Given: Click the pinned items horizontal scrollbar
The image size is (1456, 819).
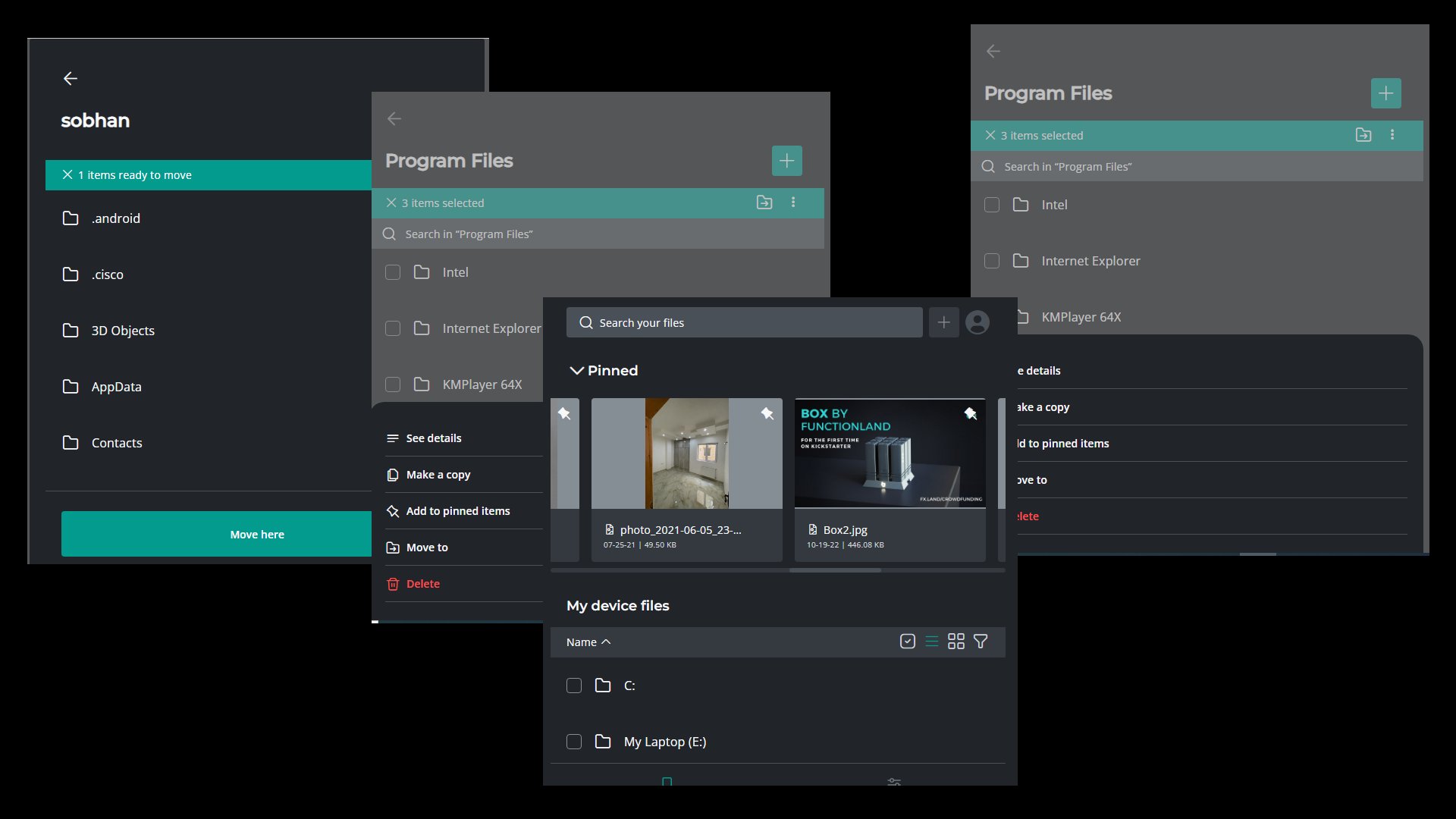Looking at the screenshot, I should 835,570.
